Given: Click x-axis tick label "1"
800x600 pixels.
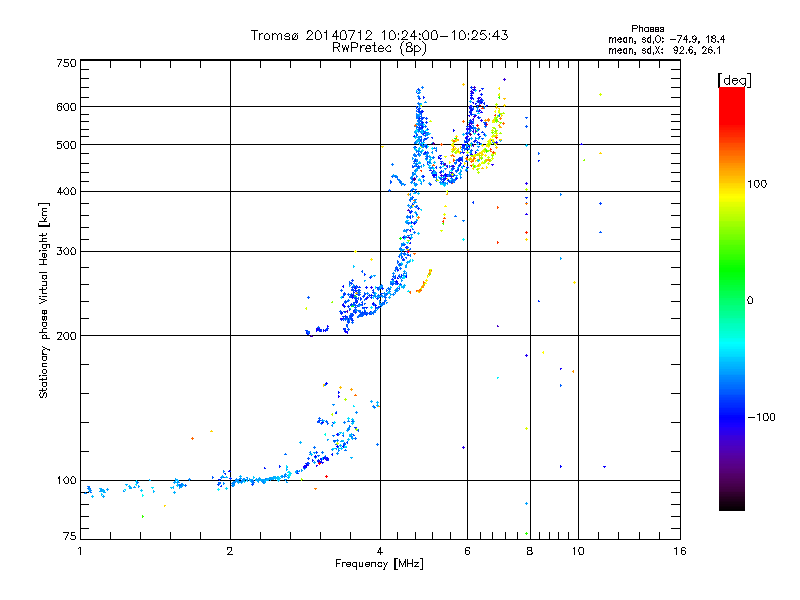Looking at the screenshot, I should pos(80,551).
